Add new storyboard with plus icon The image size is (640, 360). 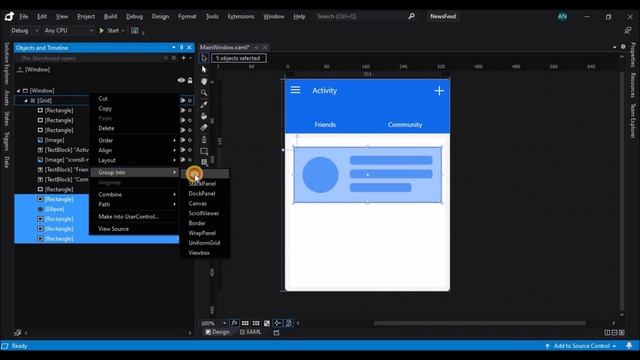[184, 58]
